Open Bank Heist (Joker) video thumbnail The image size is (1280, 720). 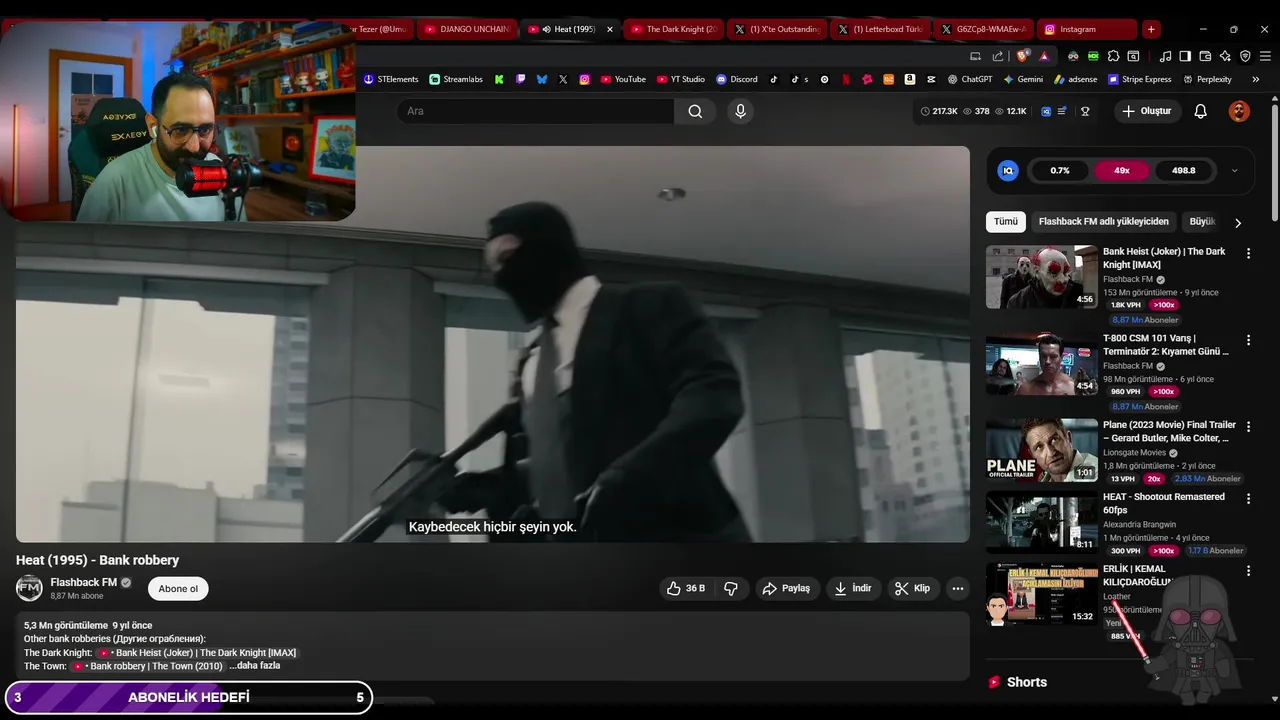[x=1042, y=277]
